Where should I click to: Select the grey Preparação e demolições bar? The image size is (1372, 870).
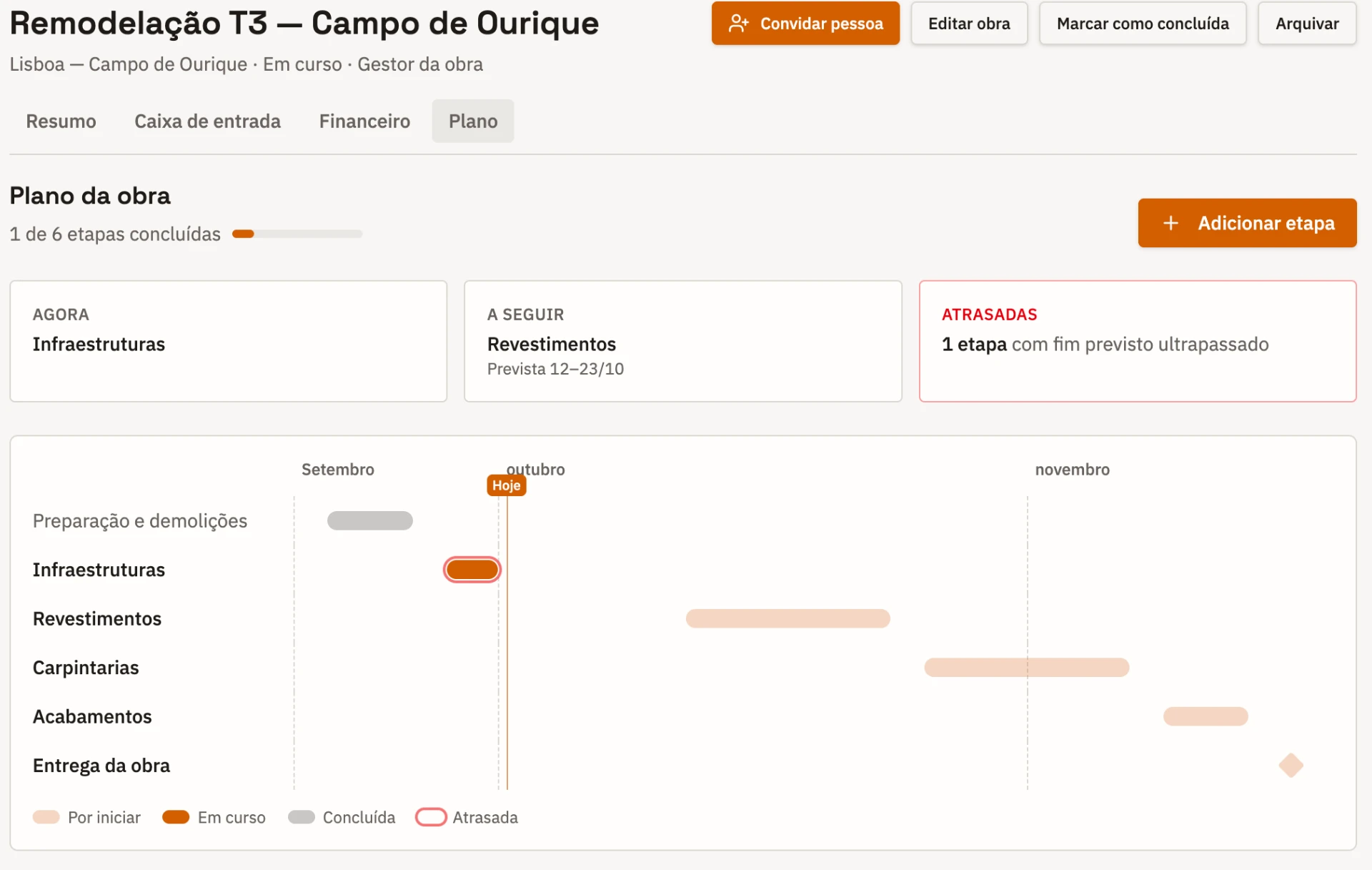point(370,520)
